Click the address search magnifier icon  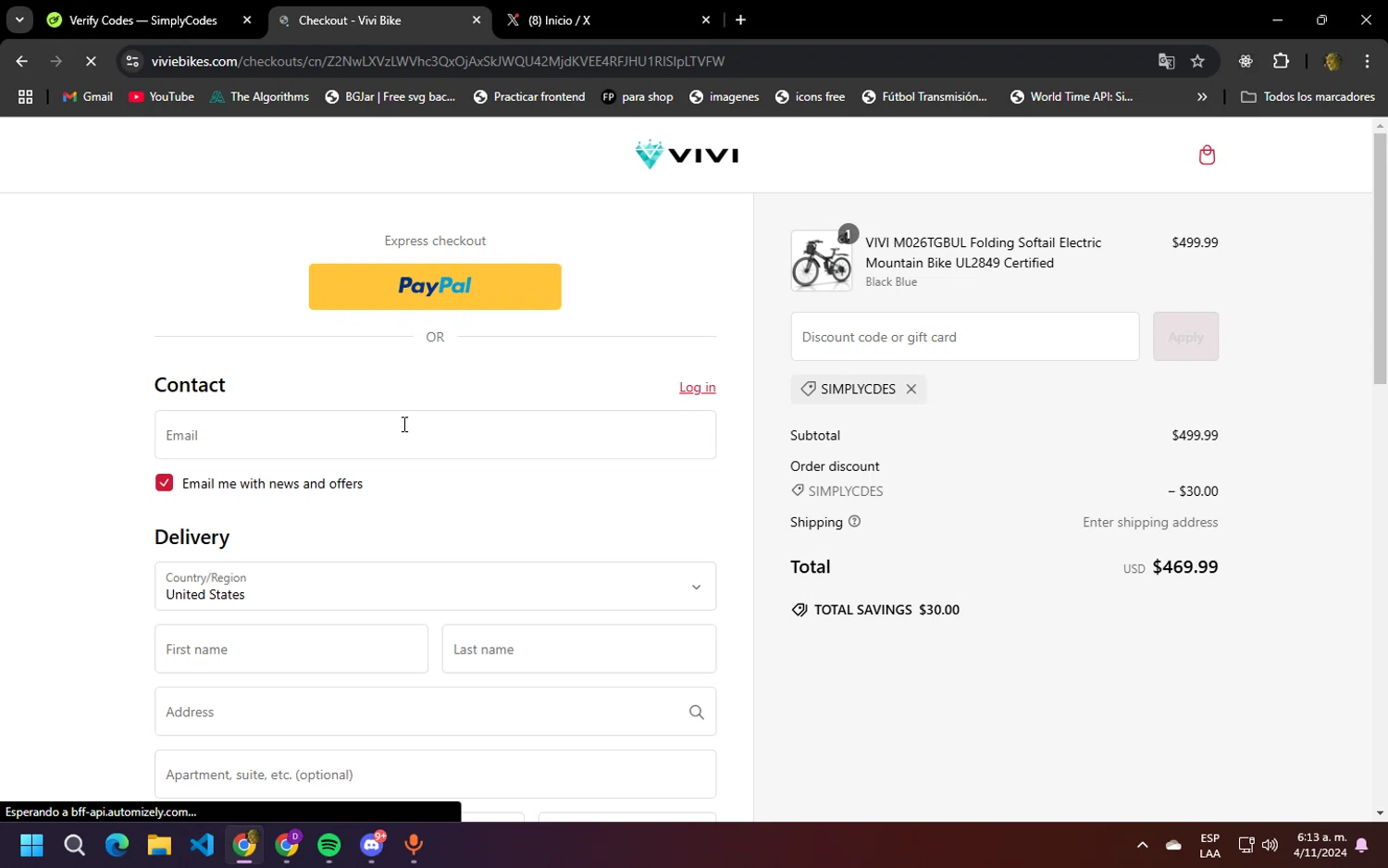(696, 712)
